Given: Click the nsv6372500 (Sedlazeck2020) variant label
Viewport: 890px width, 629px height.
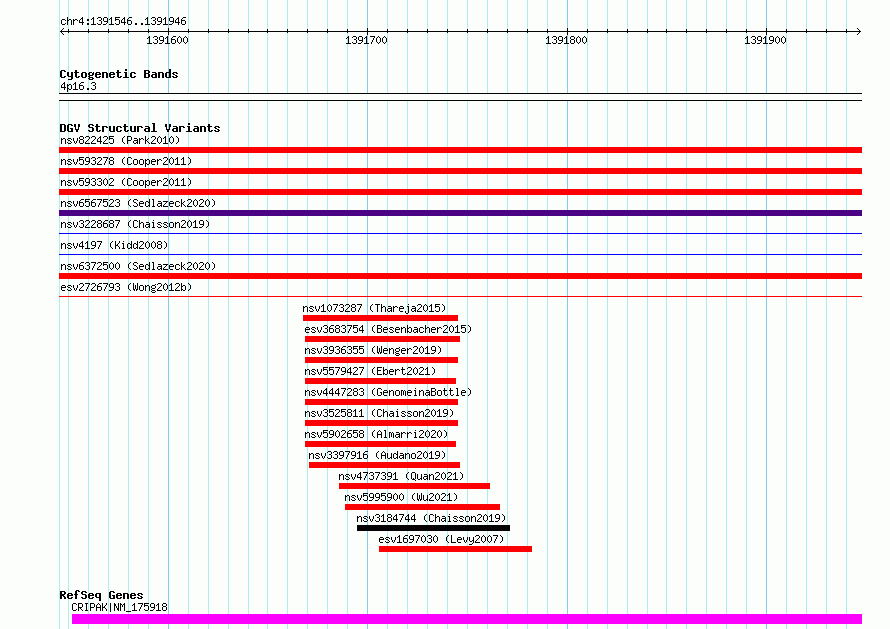Looking at the screenshot, I should pyautogui.click(x=138, y=266).
